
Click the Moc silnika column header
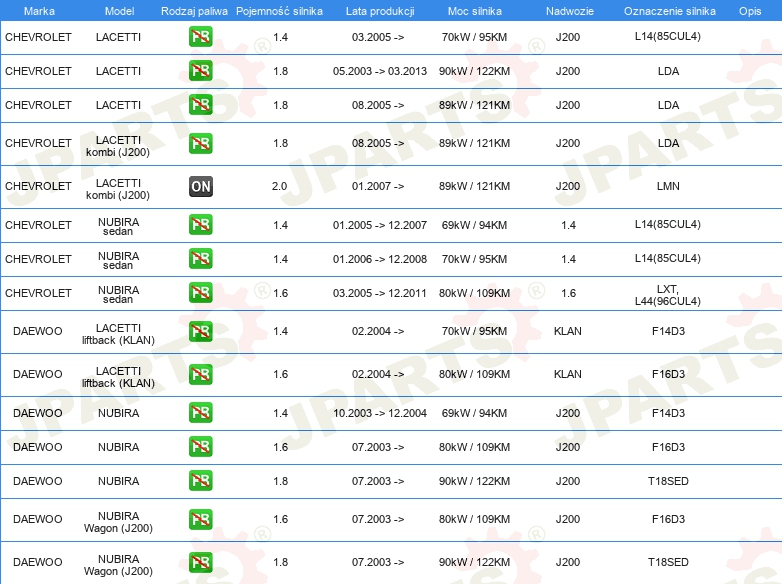pyautogui.click(x=475, y=11)
